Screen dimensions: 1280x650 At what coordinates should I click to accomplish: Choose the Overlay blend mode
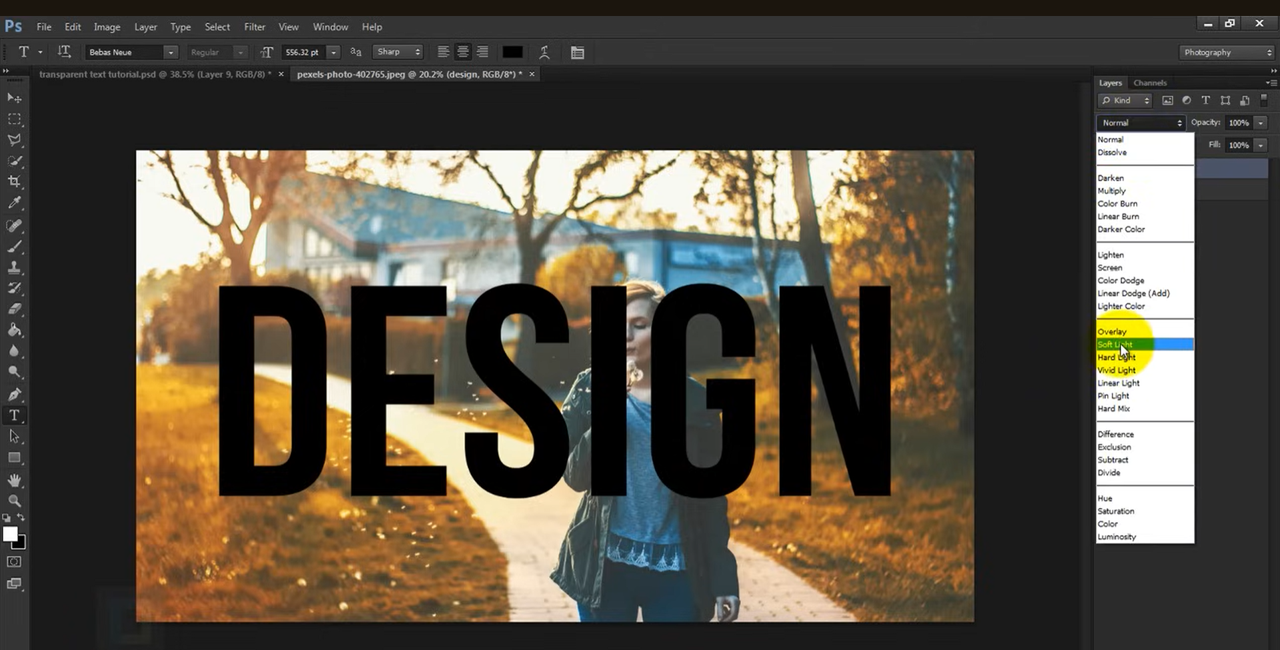(1145, 331)
